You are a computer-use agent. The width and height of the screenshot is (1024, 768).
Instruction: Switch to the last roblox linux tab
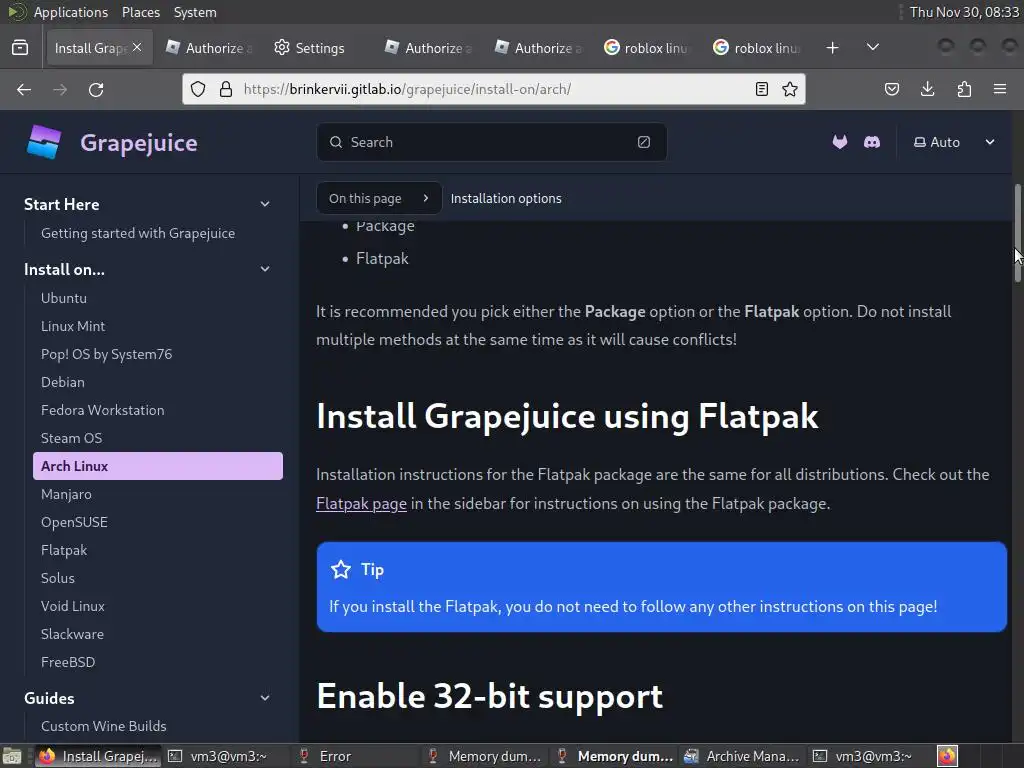pyautogui.click(x=758, y=48)
